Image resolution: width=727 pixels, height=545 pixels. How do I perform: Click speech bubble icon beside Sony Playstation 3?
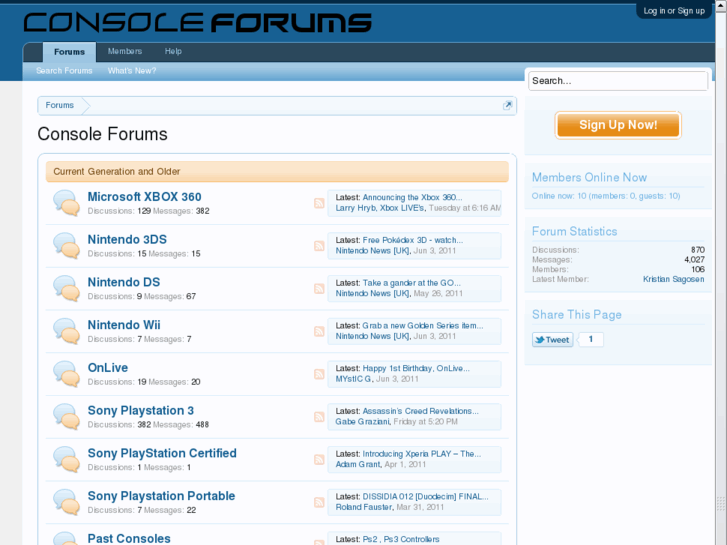66,417
